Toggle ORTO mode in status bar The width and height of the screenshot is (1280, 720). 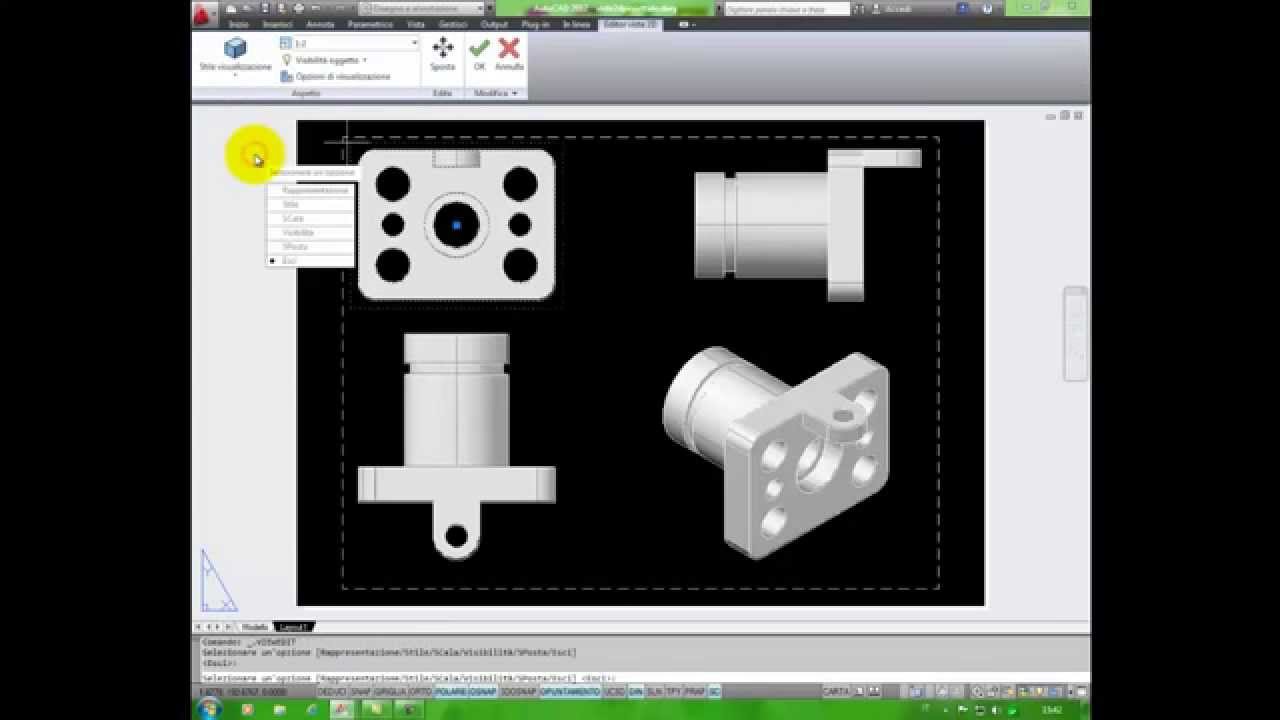pos(420,692)
